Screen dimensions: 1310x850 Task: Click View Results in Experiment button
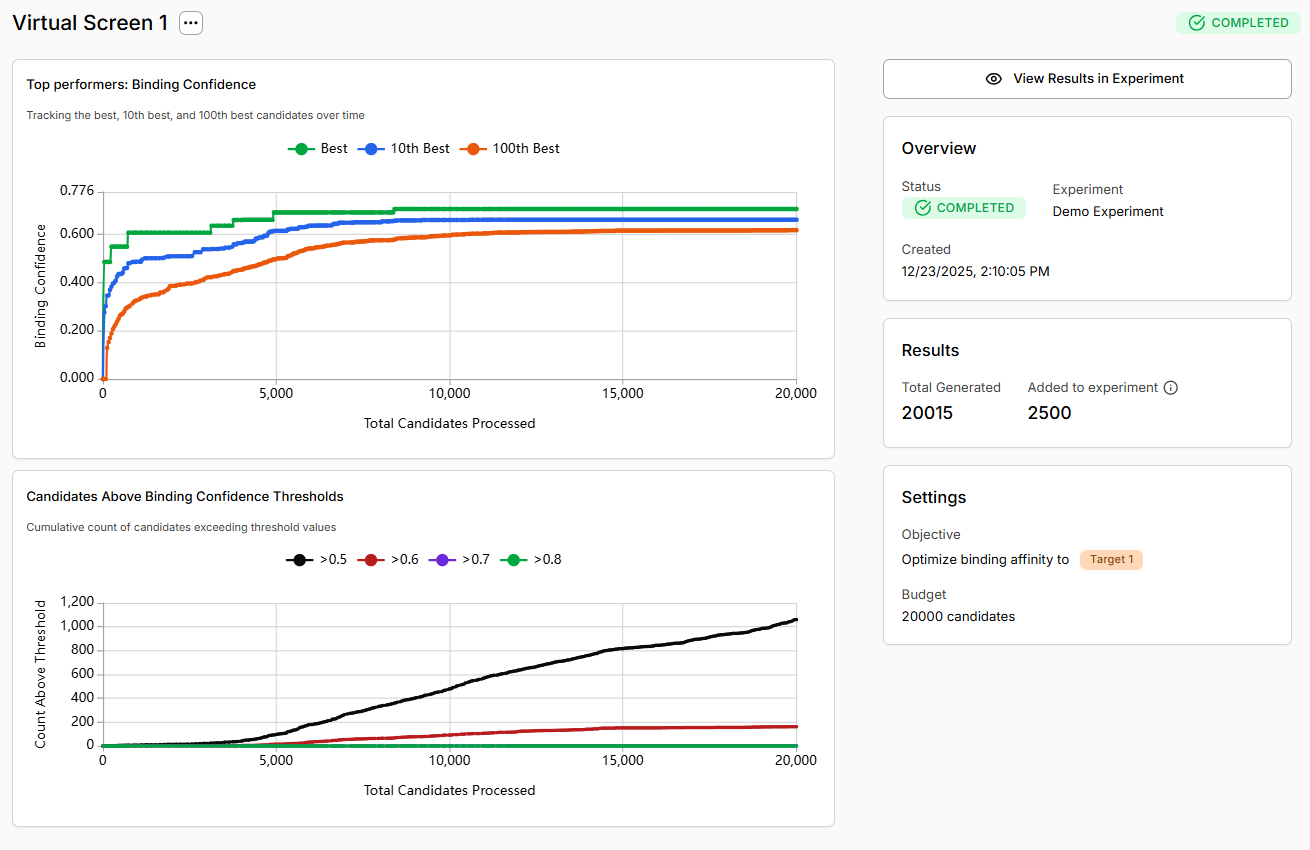click(1087, 79)
